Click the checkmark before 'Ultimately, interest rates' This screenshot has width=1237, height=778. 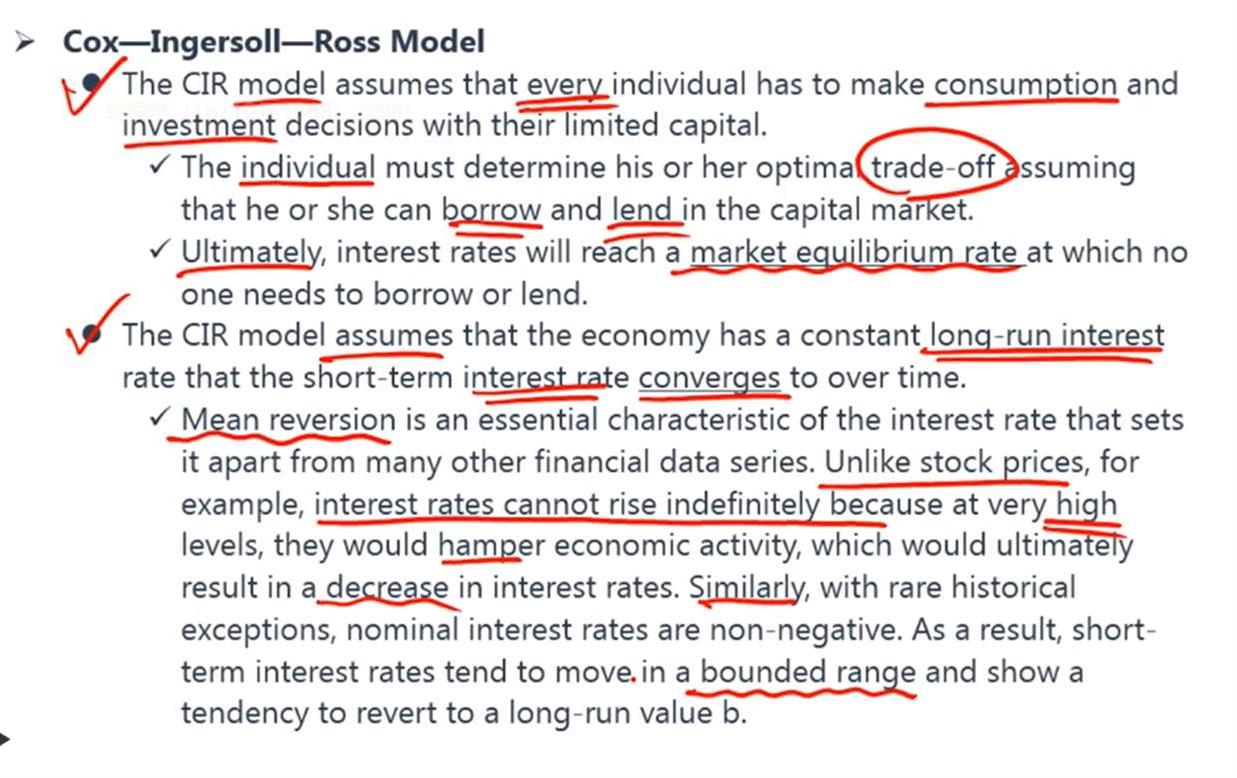coord(159,251)
